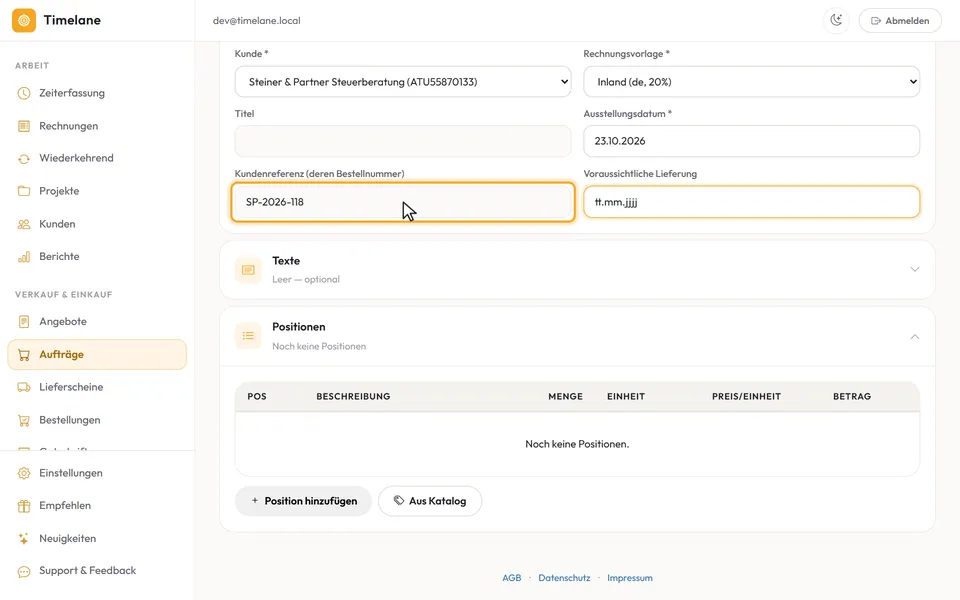Select Lieferscheine in the sidebar

97,387
